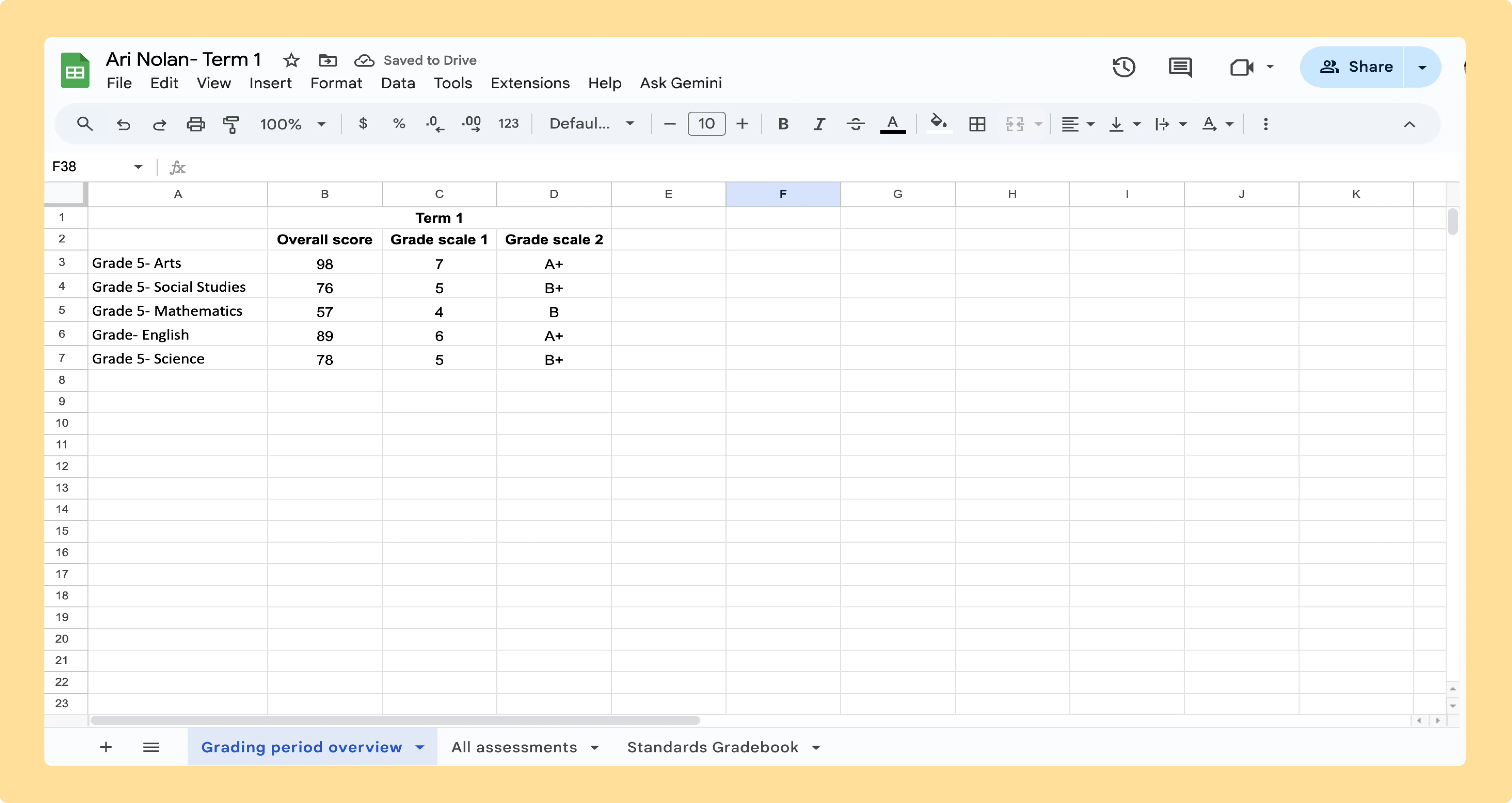The image size is (1512, 803).
Task: Toggle bold formatting
Action: (x=783, y=124)
